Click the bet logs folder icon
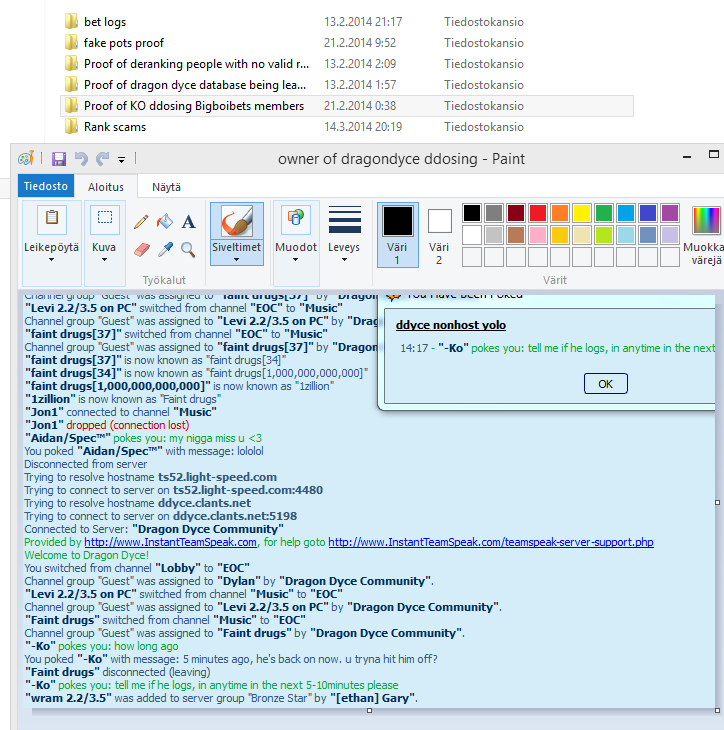Screen dimensions: 724x730 pos(71,21)
